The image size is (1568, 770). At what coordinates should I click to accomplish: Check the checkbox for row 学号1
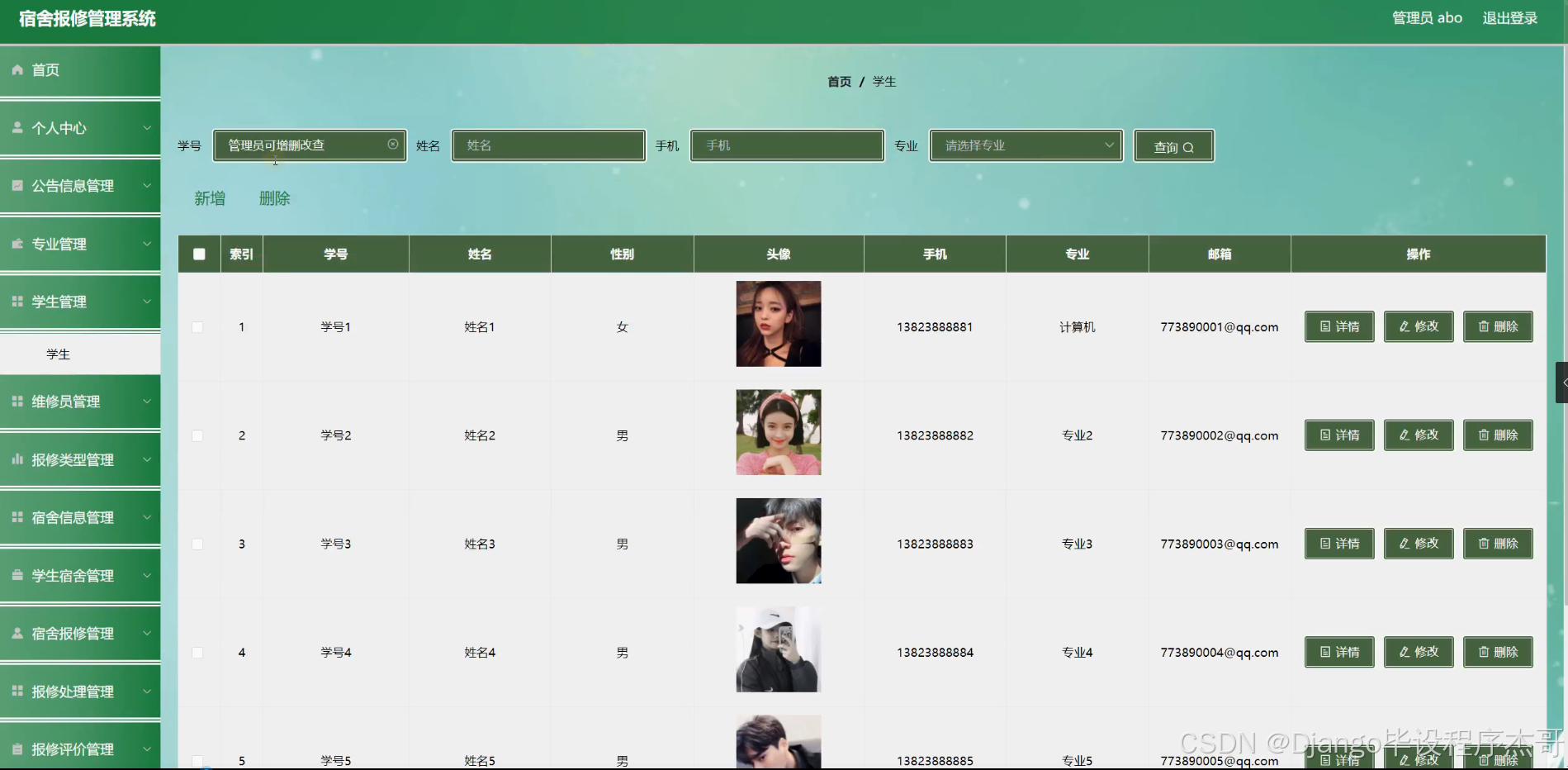(197, 327)
